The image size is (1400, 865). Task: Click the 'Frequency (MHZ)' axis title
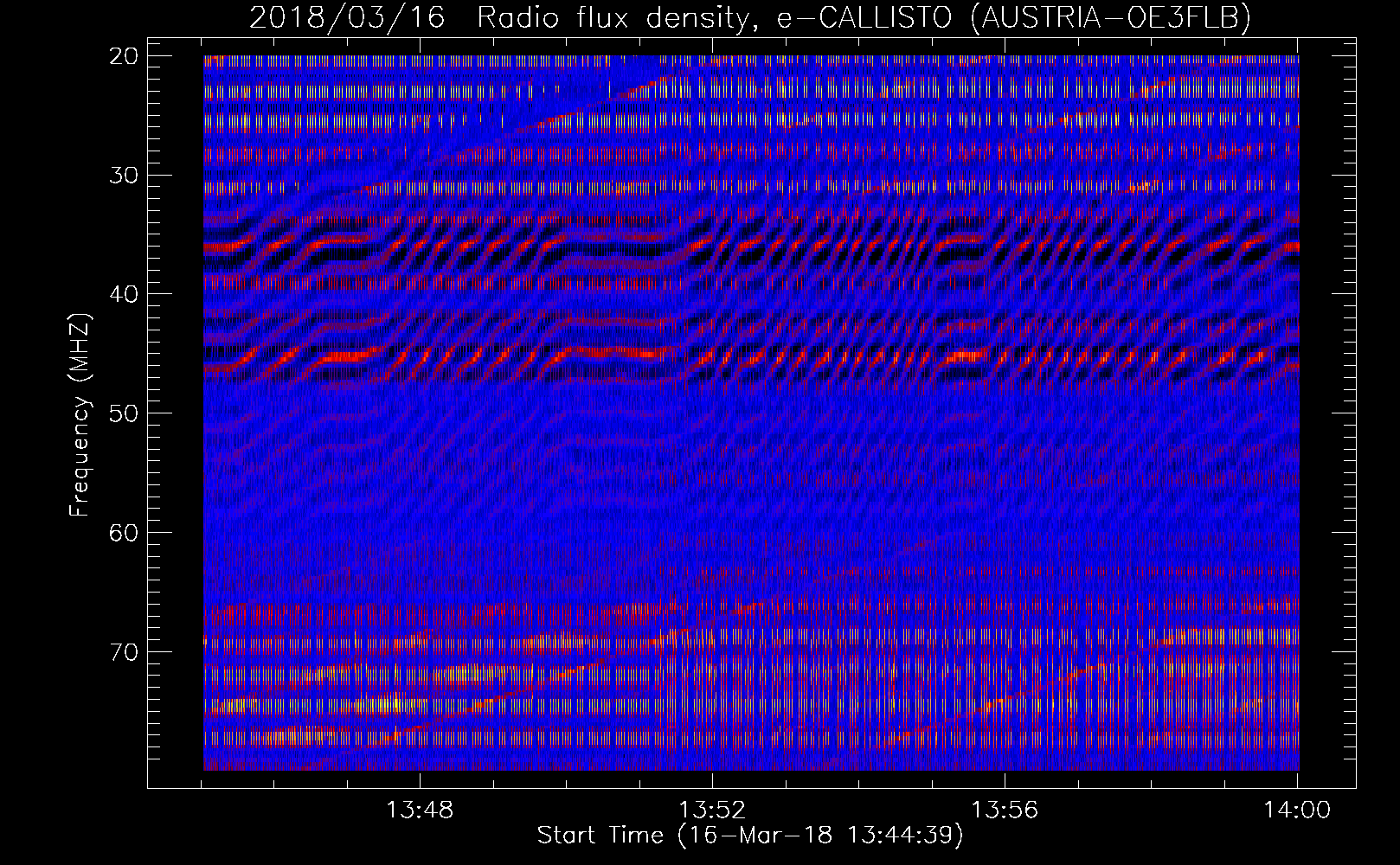click(x=80, y=414)
